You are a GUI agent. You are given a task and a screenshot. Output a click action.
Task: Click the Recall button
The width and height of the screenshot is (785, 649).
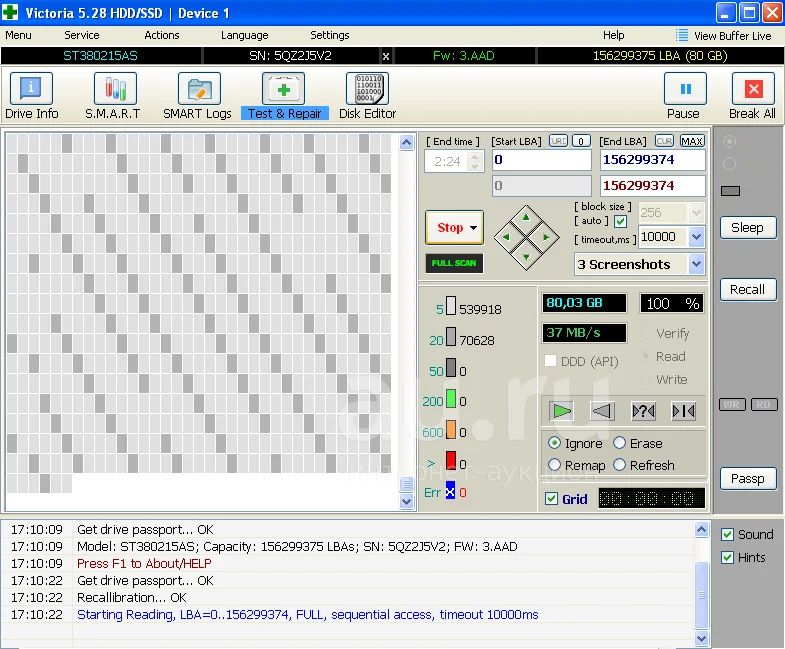click(747, 289)
